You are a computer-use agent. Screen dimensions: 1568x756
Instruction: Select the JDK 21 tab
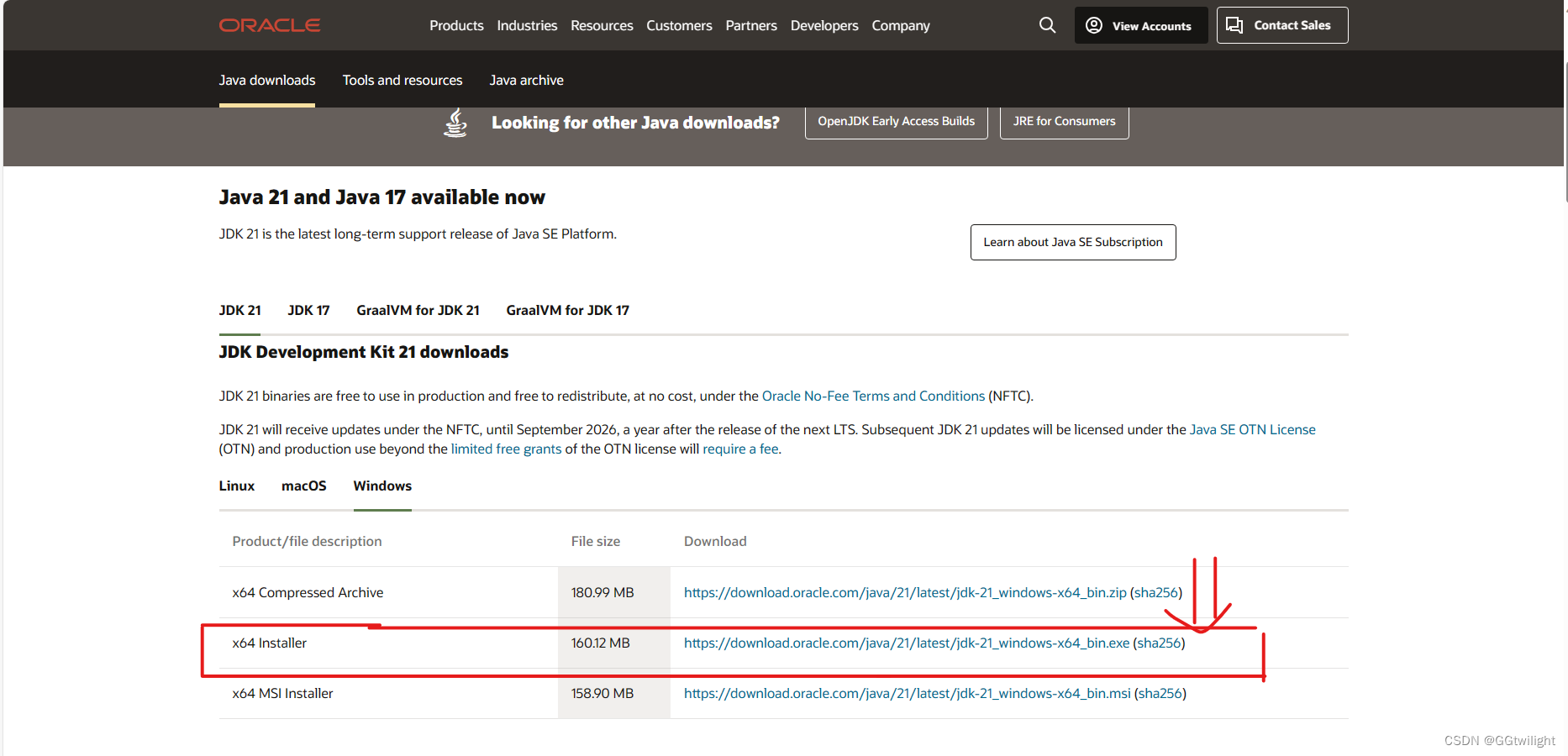(240, 310)
